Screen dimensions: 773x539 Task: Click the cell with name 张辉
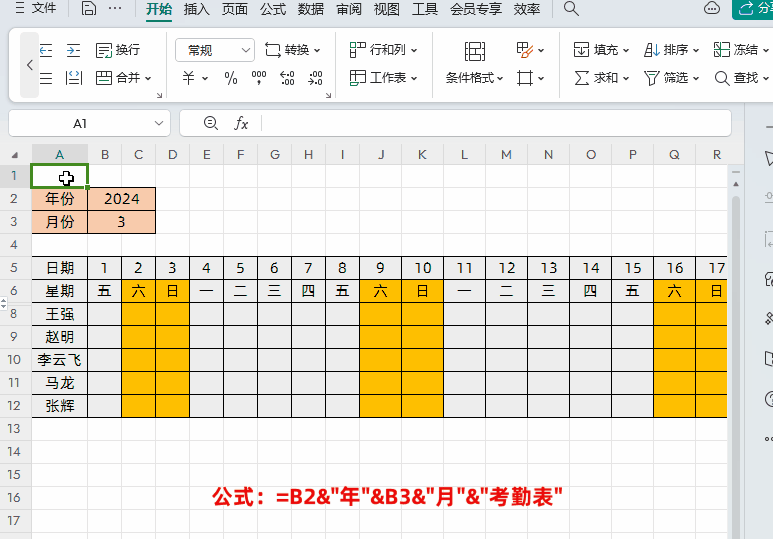click(x=60, y=406)
